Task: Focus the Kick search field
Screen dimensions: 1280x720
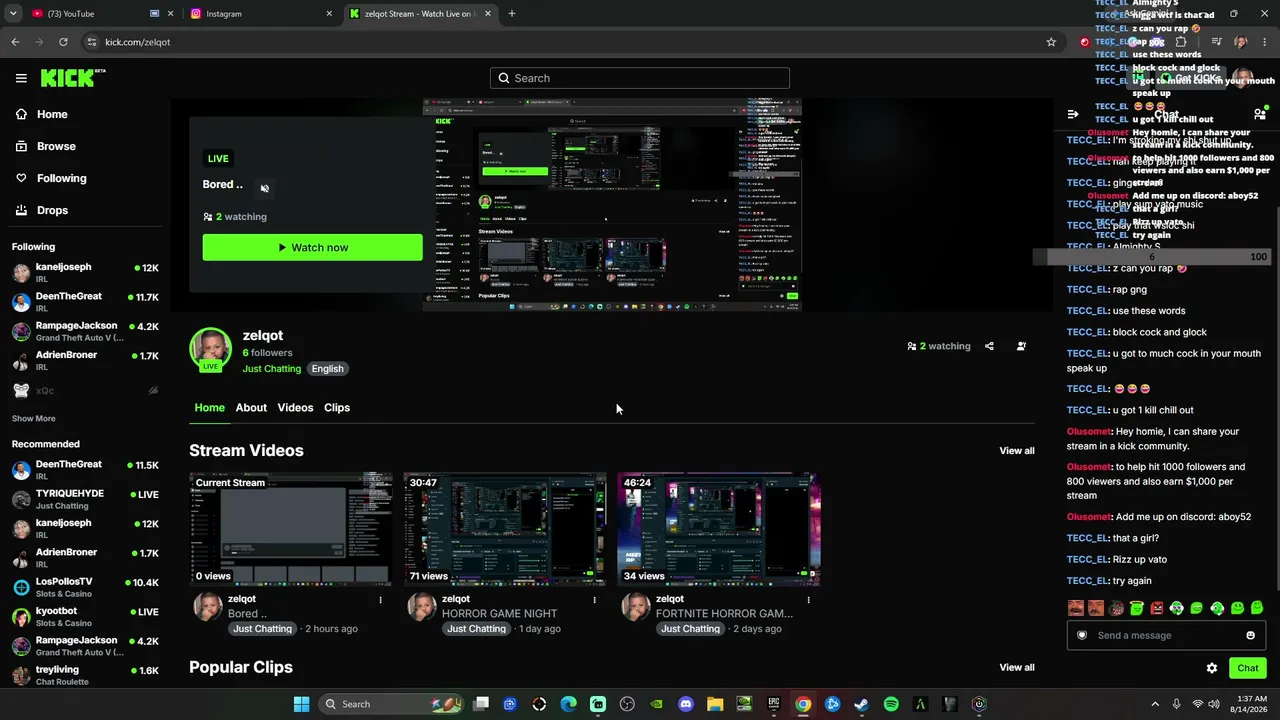Action: (x=640, y=78)
